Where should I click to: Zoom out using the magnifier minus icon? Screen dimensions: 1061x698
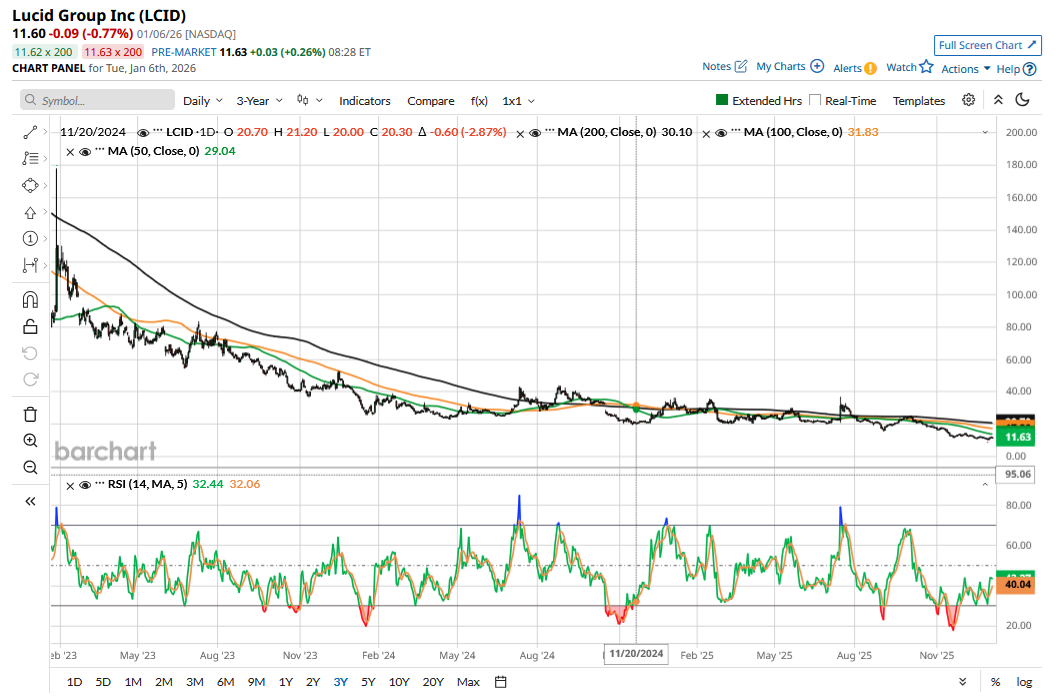[30, 467]
